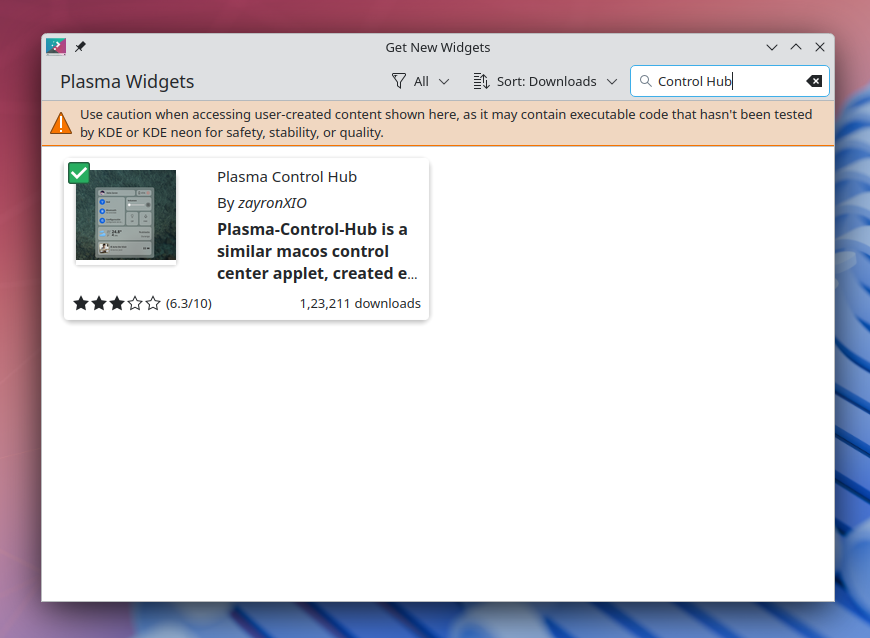This screenshot has width=870, height=638.
Task: Click the magnifier search icon
Action: [x=645, y=81]
